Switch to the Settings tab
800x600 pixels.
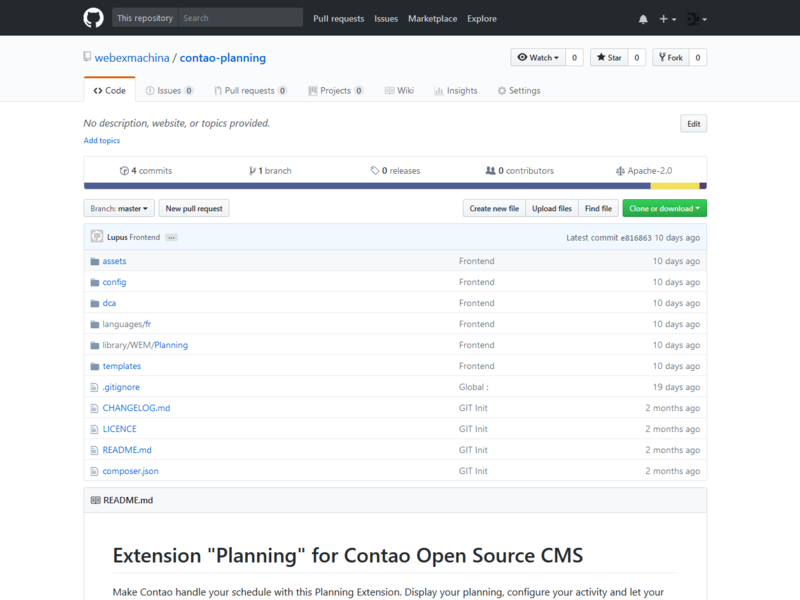[x=519, y=90]
